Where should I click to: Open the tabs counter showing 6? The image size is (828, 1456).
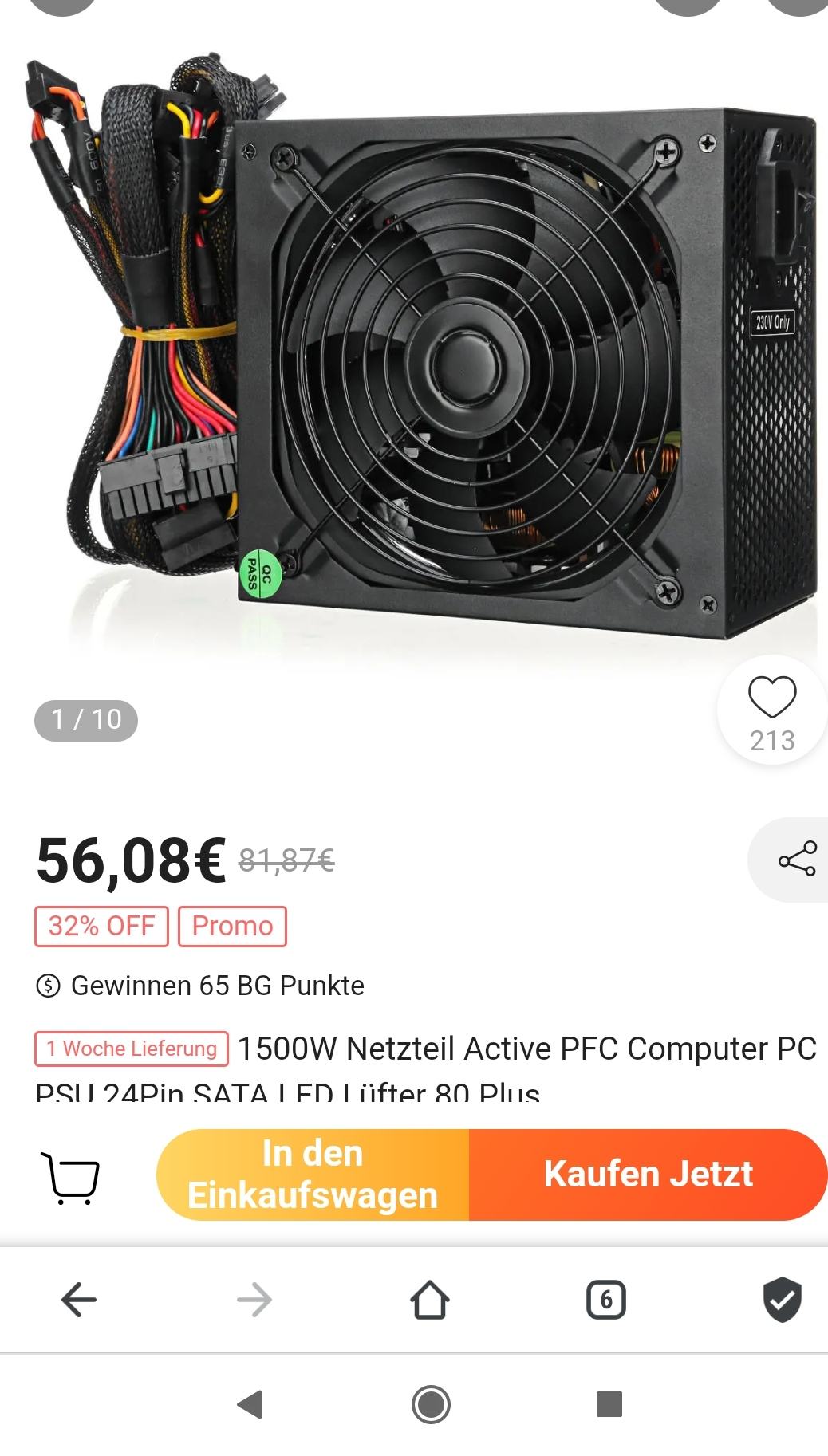tap(606, 1300)
